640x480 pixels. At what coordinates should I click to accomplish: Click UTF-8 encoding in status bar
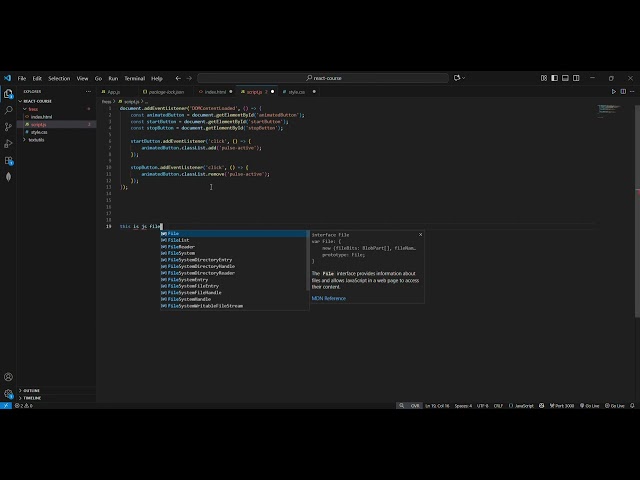pos(482,406)
